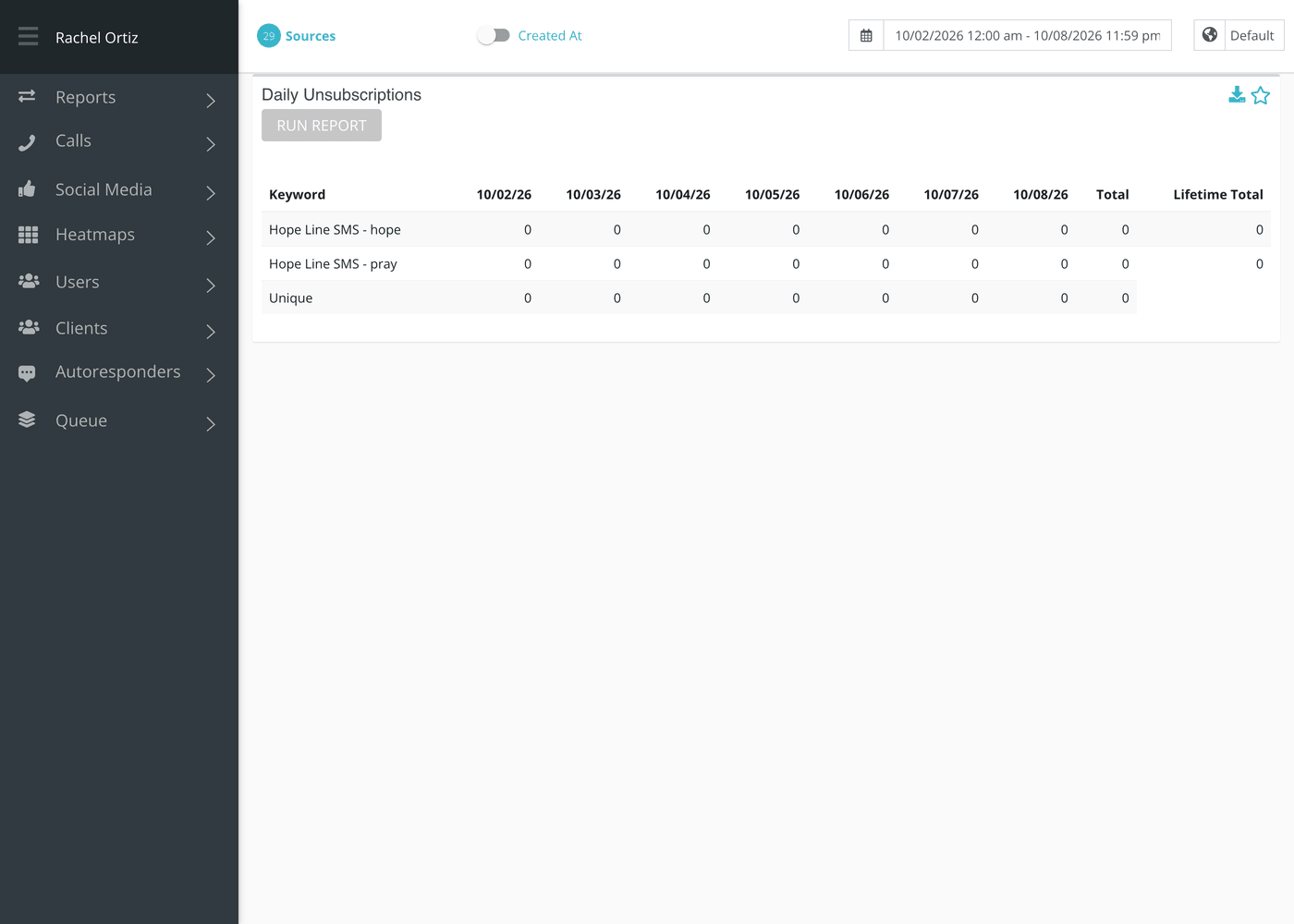1294x924 pixels.
Task: Open the calendar date picker icon
Action: [x=866, y=35]
